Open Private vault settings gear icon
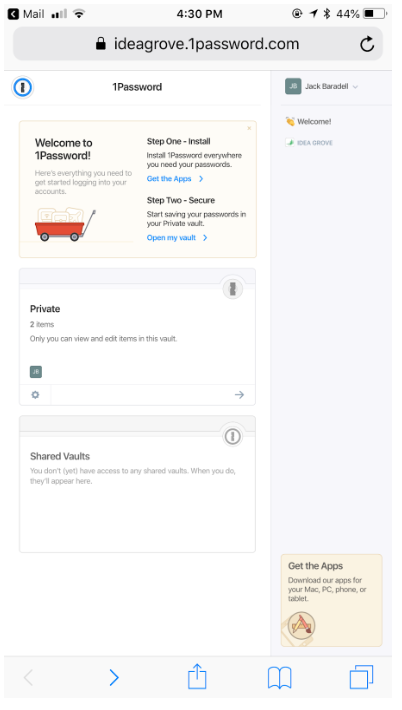The height and width of the screenshot is (710, 402). (35, 395)
